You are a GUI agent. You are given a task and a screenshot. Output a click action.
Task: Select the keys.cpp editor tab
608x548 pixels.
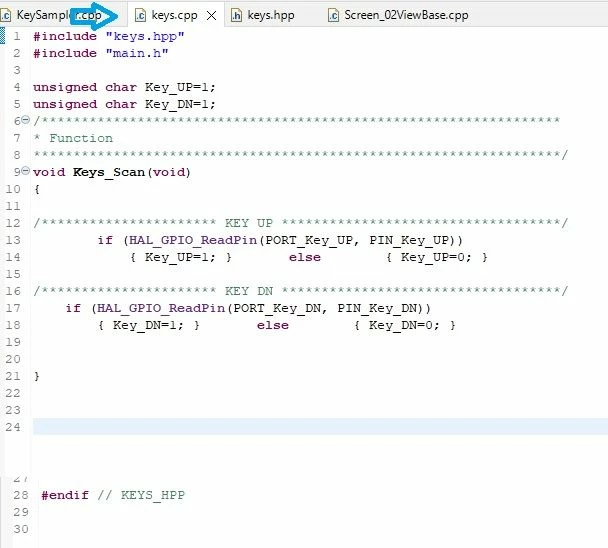pos(174,15)
